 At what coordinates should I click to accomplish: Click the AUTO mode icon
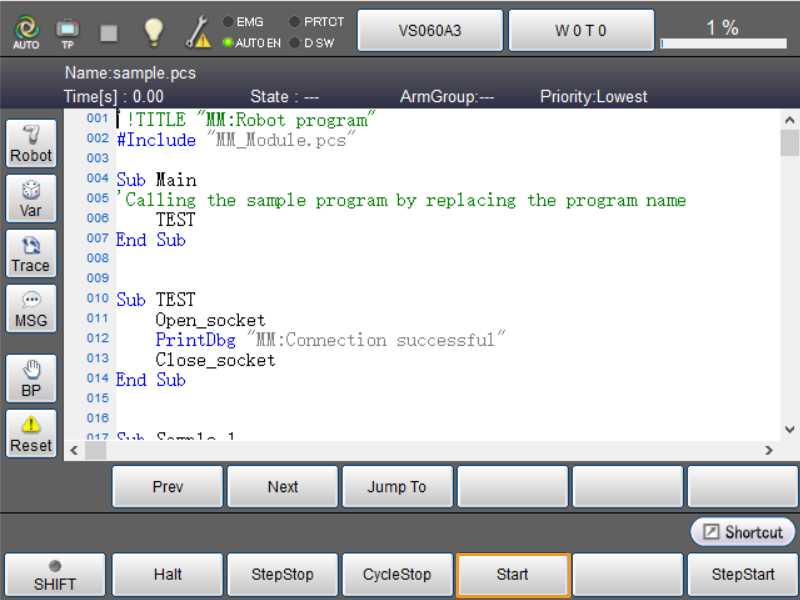tap(26, 32)
